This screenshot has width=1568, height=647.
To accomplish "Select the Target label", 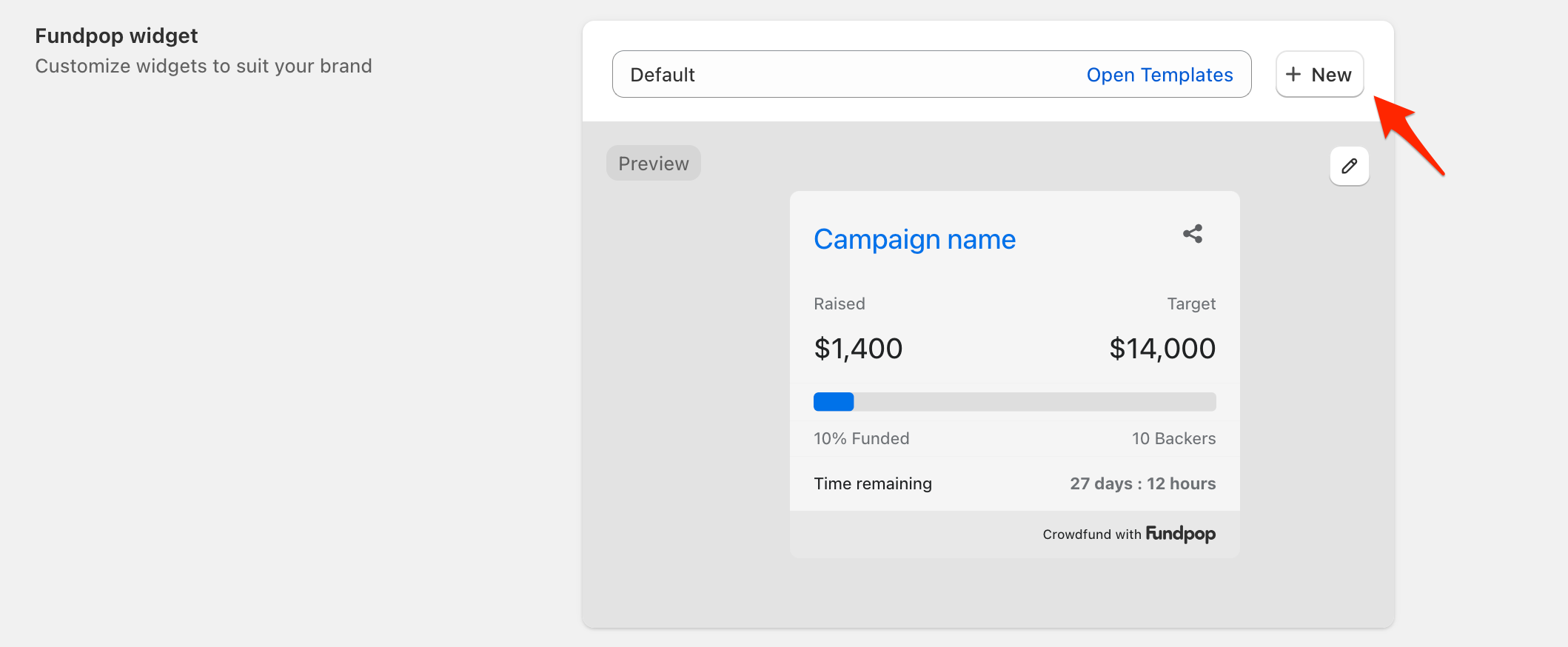I will coord(1191,304).
